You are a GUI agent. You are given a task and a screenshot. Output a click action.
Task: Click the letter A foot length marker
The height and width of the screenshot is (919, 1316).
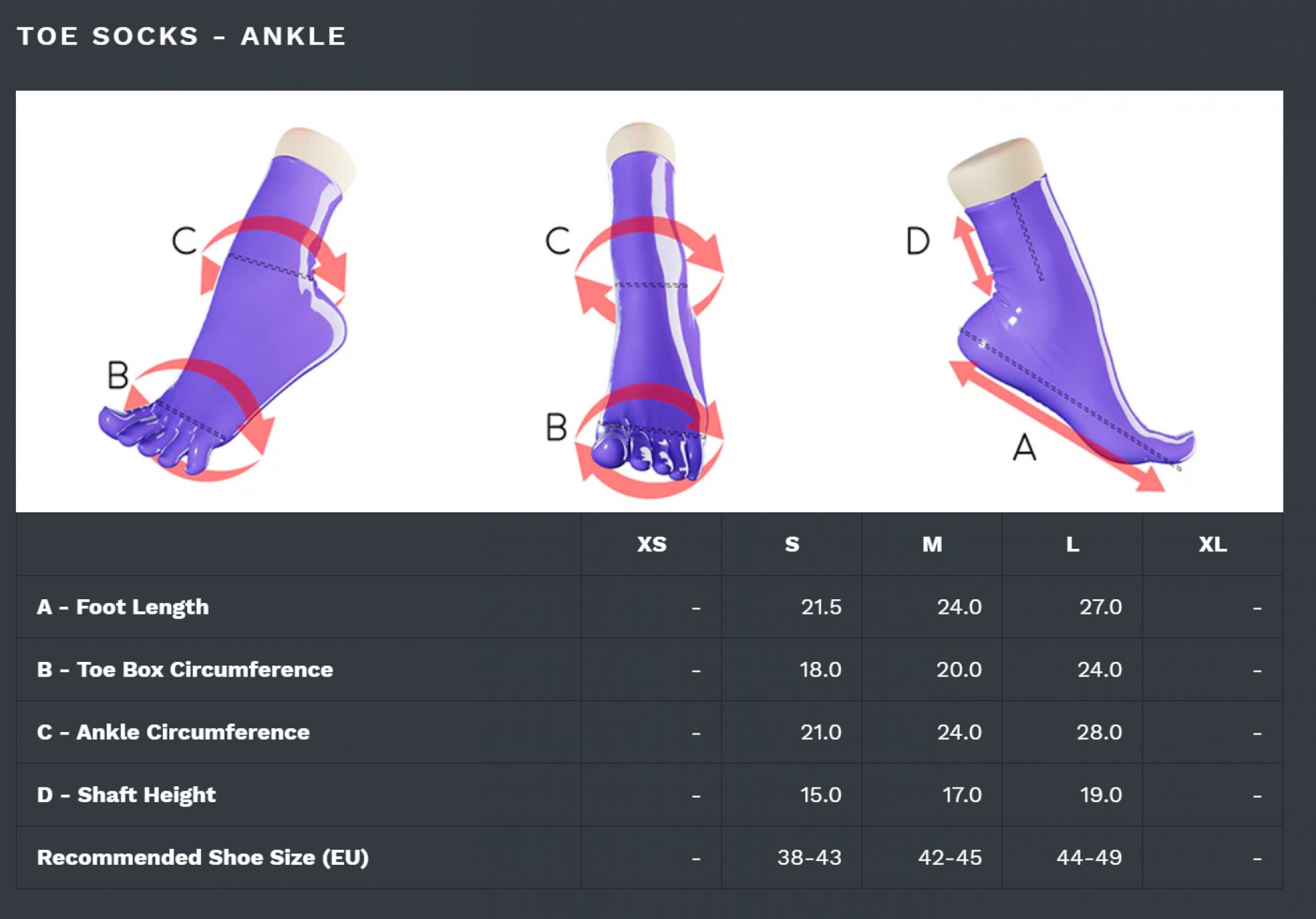[x=1024, y=447]
